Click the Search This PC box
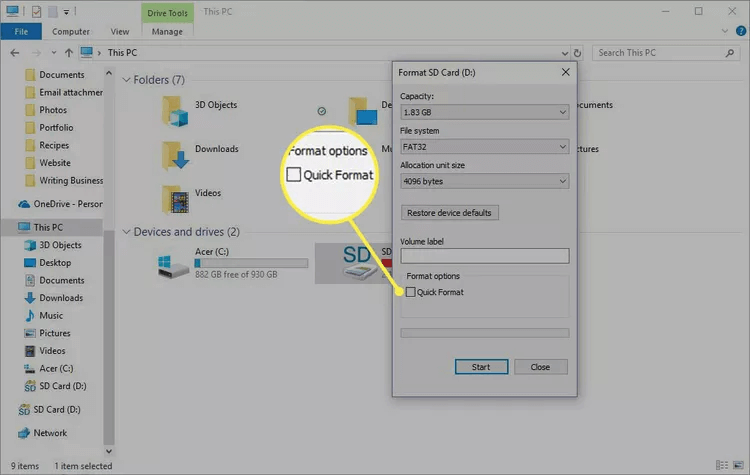Image resolution: width=750 pixels, height=475 pixels. [659, 52]
